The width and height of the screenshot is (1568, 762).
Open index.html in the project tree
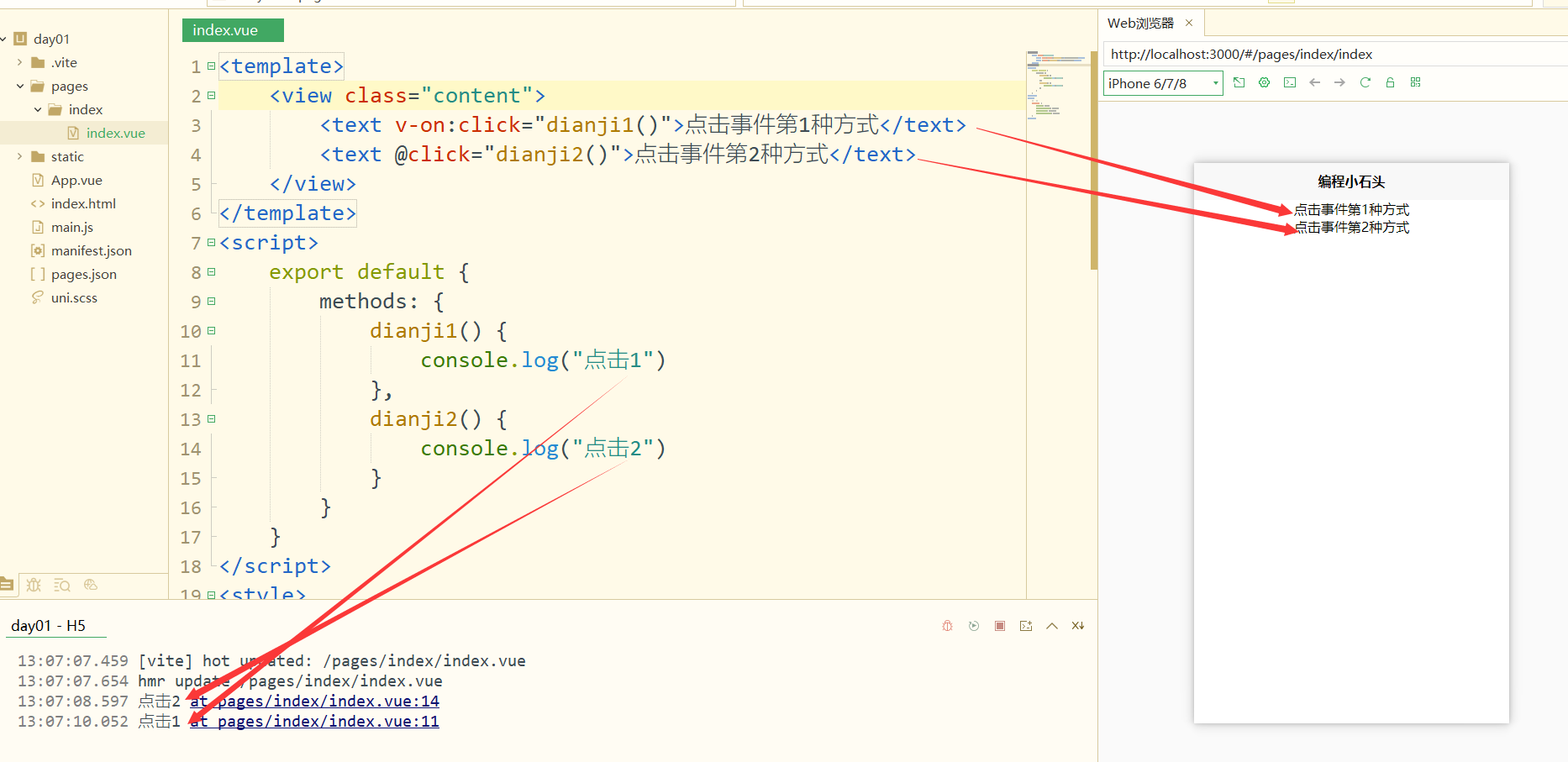point(83,203)
